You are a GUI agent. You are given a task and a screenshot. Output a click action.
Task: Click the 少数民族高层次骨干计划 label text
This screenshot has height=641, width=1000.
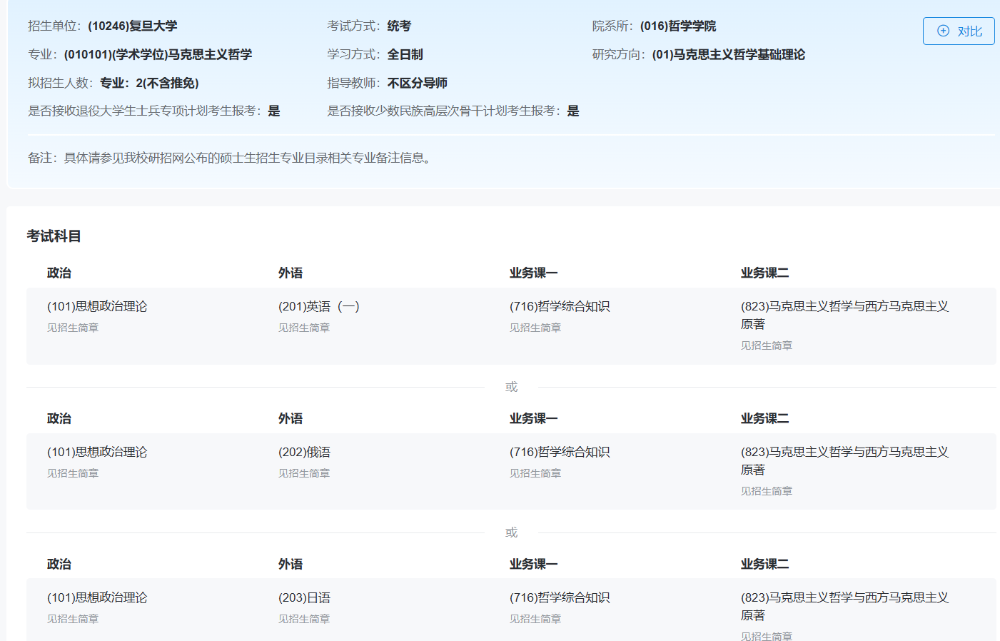[x=445, y=111]
